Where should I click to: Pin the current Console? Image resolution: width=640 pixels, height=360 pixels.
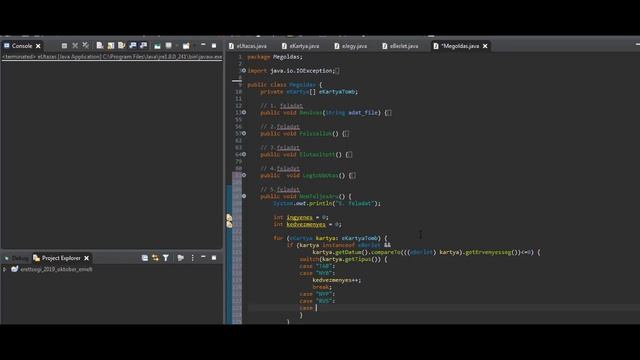click(x=158, y=46)
